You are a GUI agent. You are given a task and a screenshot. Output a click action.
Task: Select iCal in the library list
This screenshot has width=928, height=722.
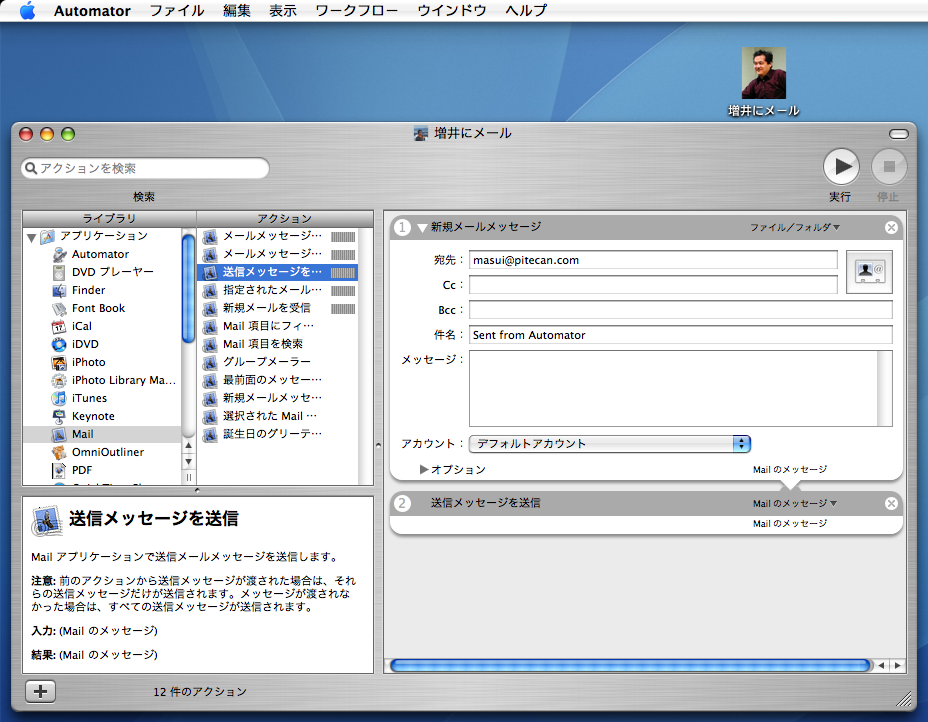101,326
